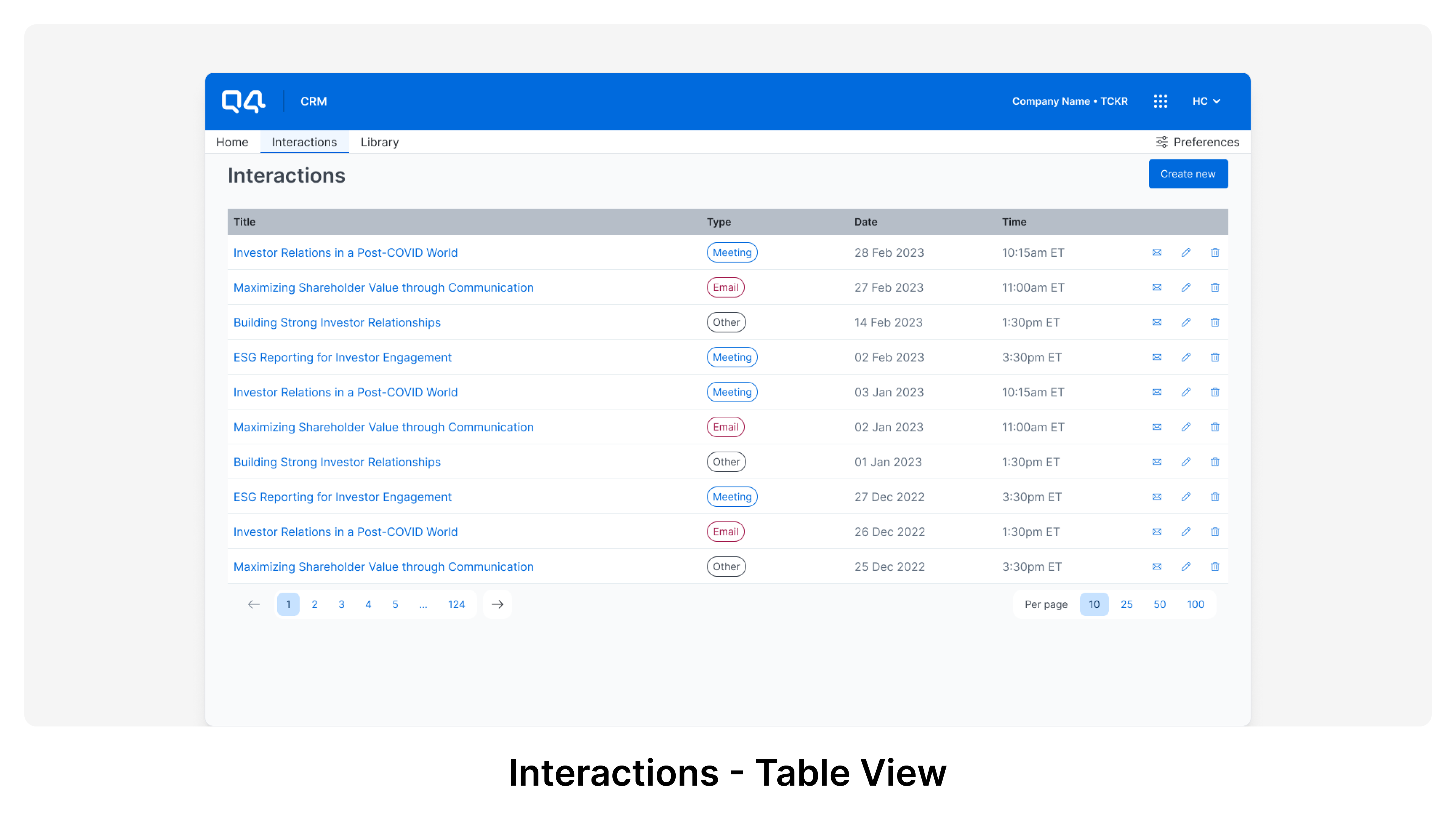1456x819 pixels.
Task: Keep per page at 10 by clicking it
Action: tap(1094, 604)
